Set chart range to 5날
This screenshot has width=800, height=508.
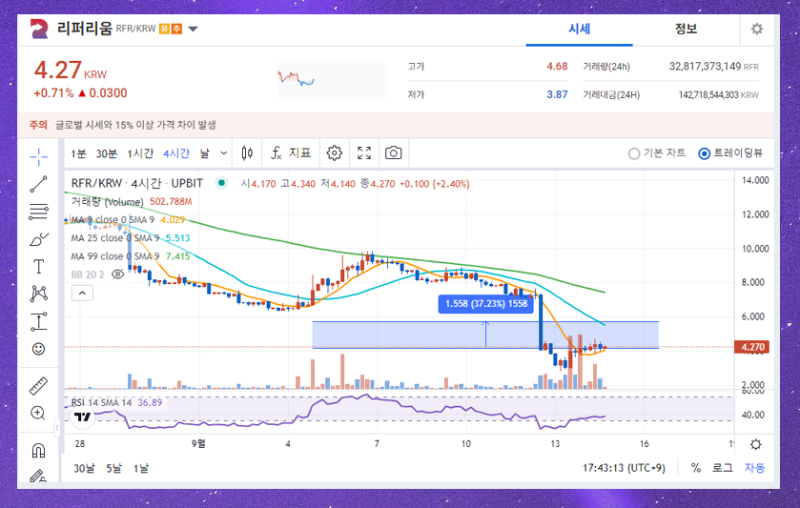pos(114,468)
